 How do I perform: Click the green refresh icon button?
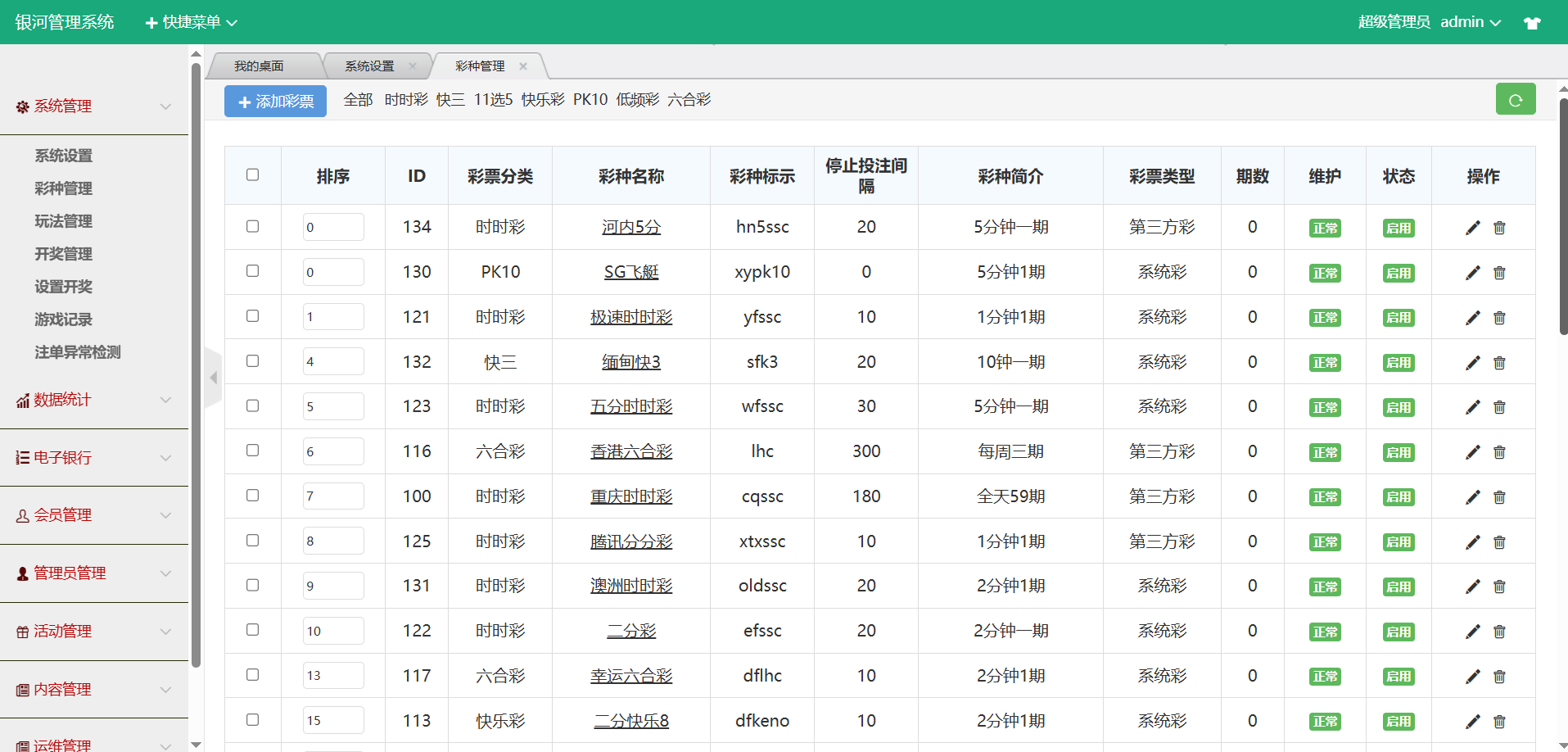tap(1515, 100)
